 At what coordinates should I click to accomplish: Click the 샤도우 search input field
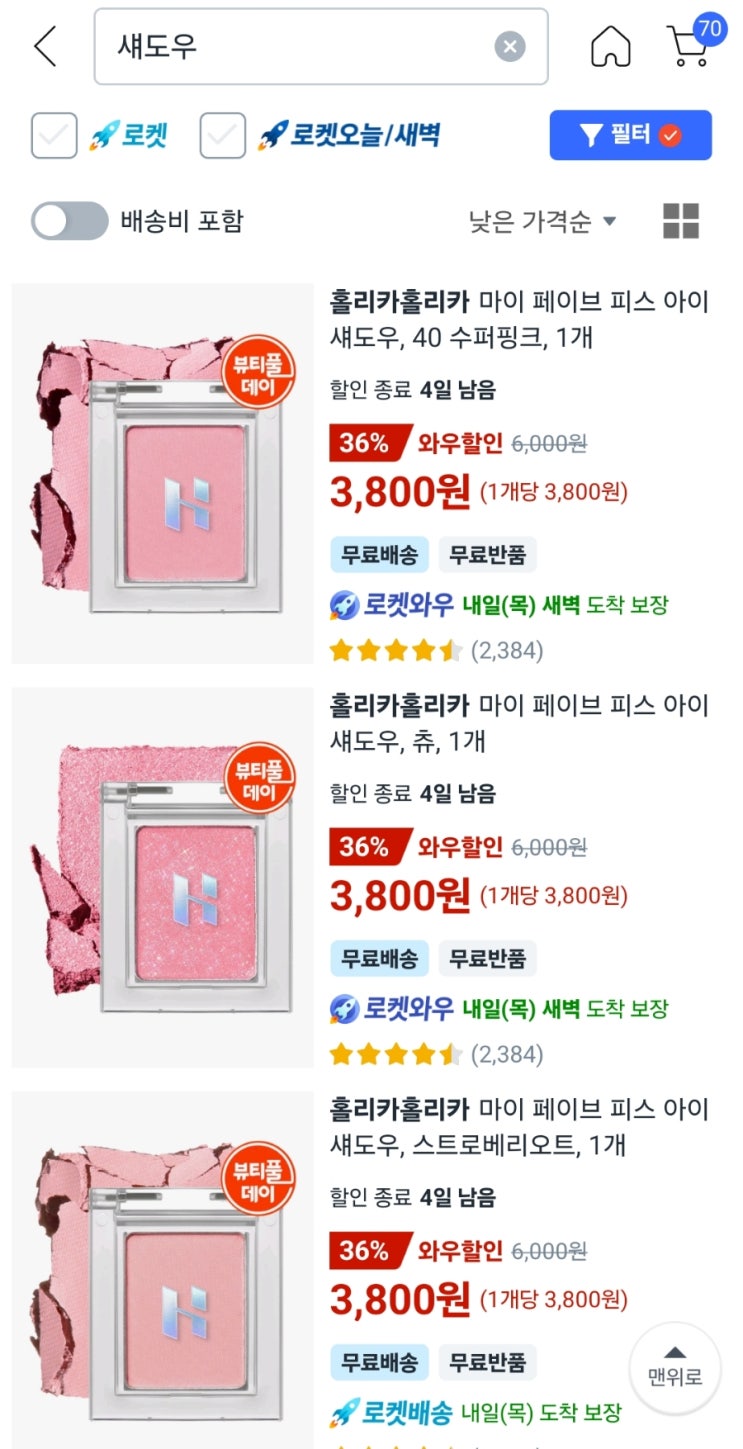321,47
